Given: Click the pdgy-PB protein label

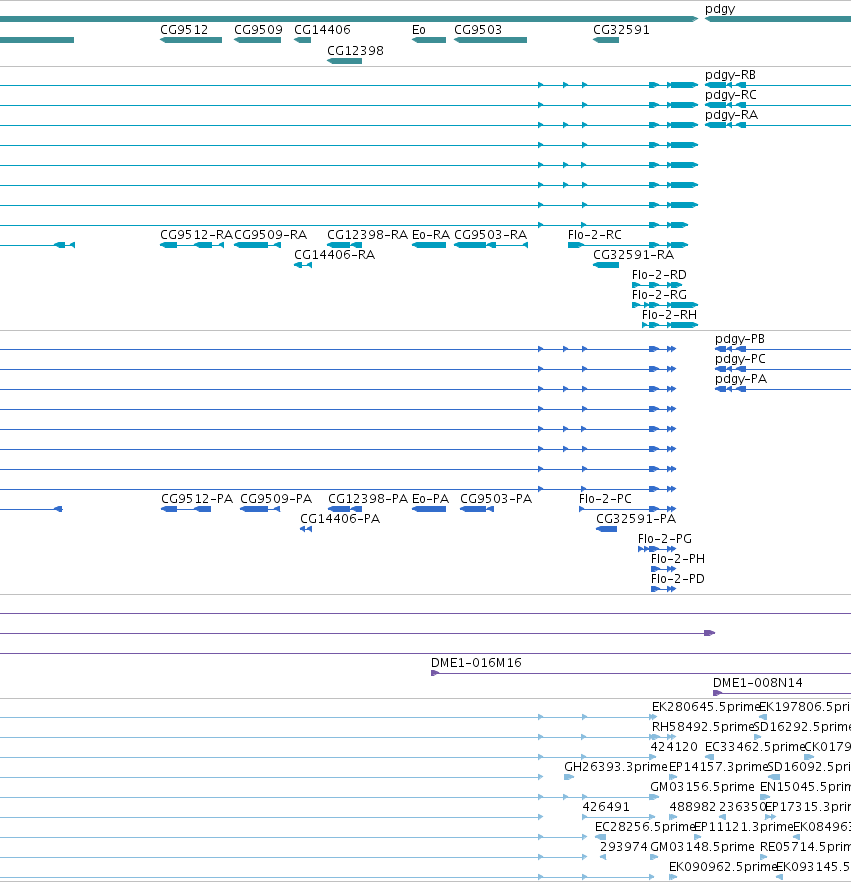Looking at the screenshot, I should (740, 339).
